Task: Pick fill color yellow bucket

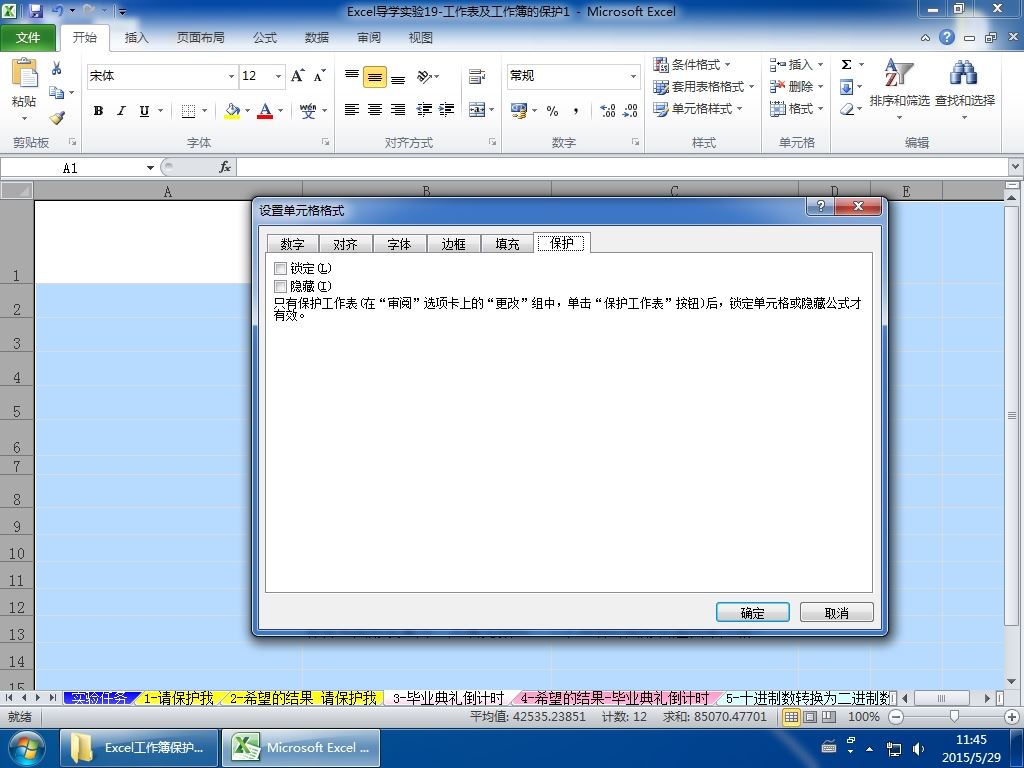Action: 232,111
